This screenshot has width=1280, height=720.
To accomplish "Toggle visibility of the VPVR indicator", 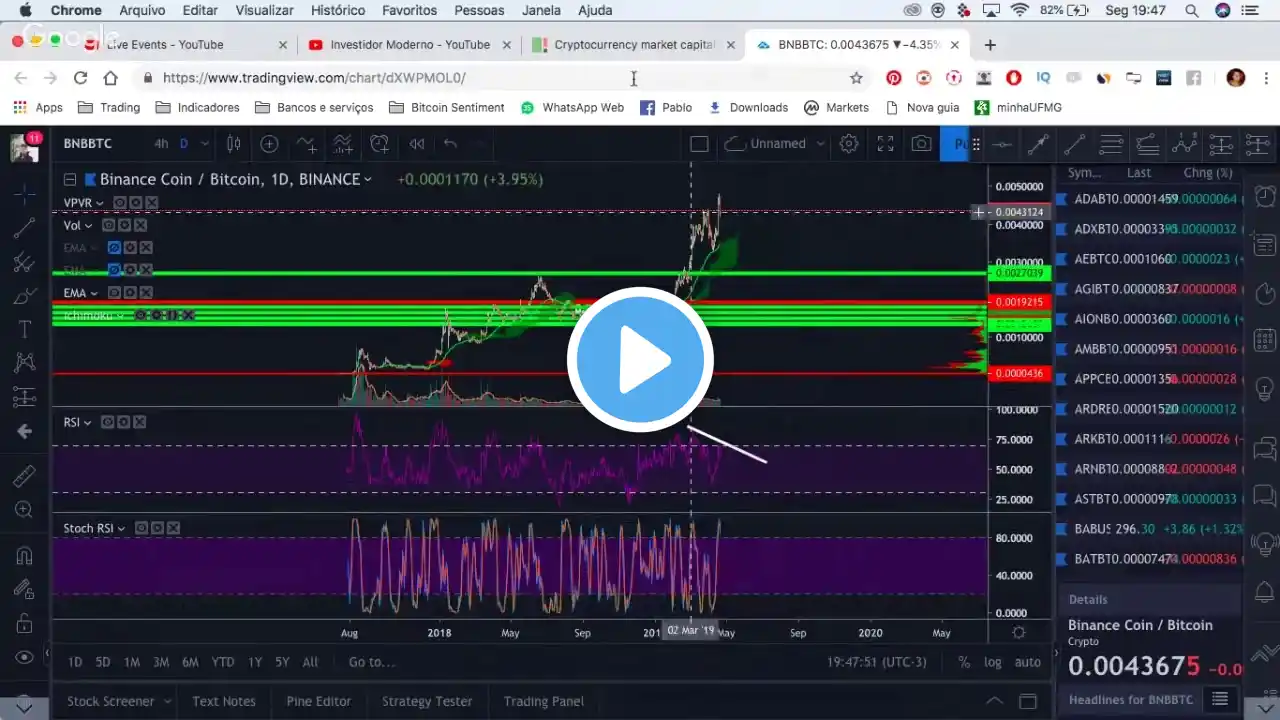I will 119,203.
